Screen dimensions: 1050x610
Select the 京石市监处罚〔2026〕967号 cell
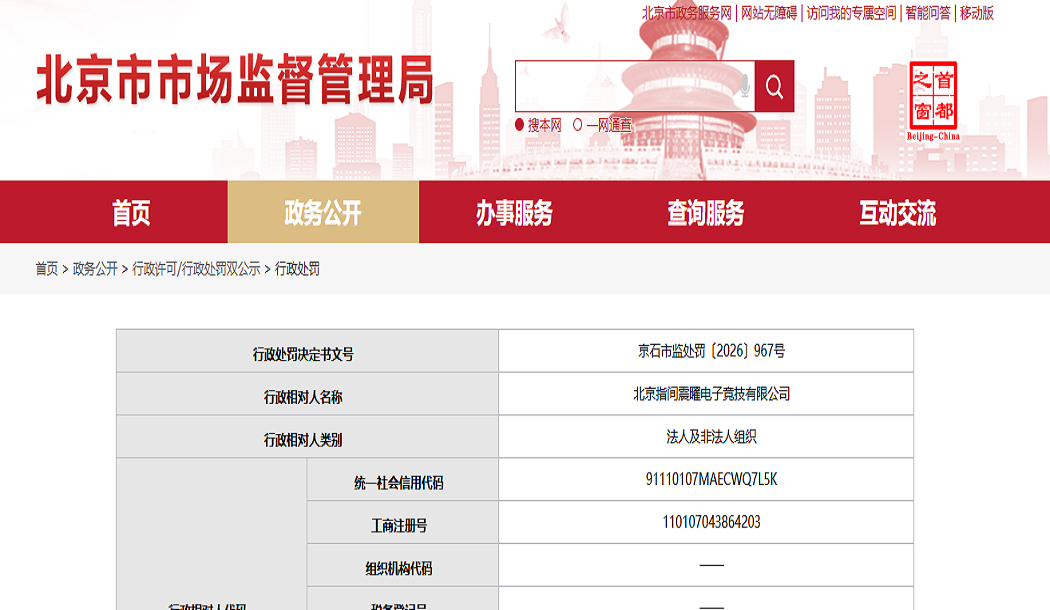point(706,351)
